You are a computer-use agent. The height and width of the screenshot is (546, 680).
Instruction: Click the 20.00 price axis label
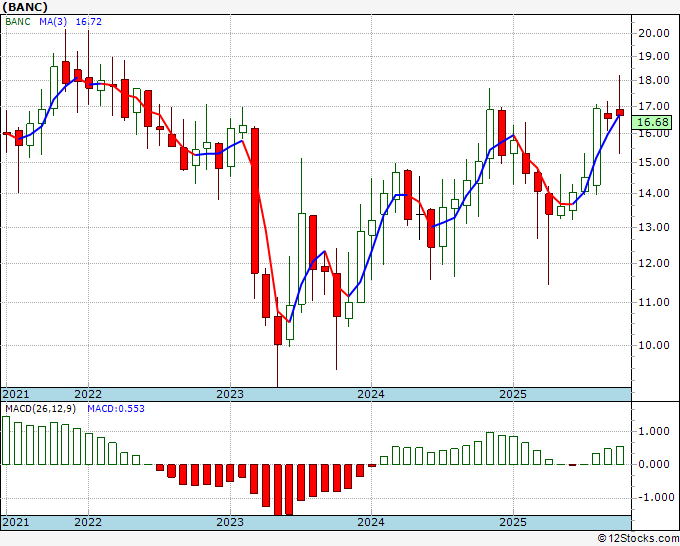(653, 33)
